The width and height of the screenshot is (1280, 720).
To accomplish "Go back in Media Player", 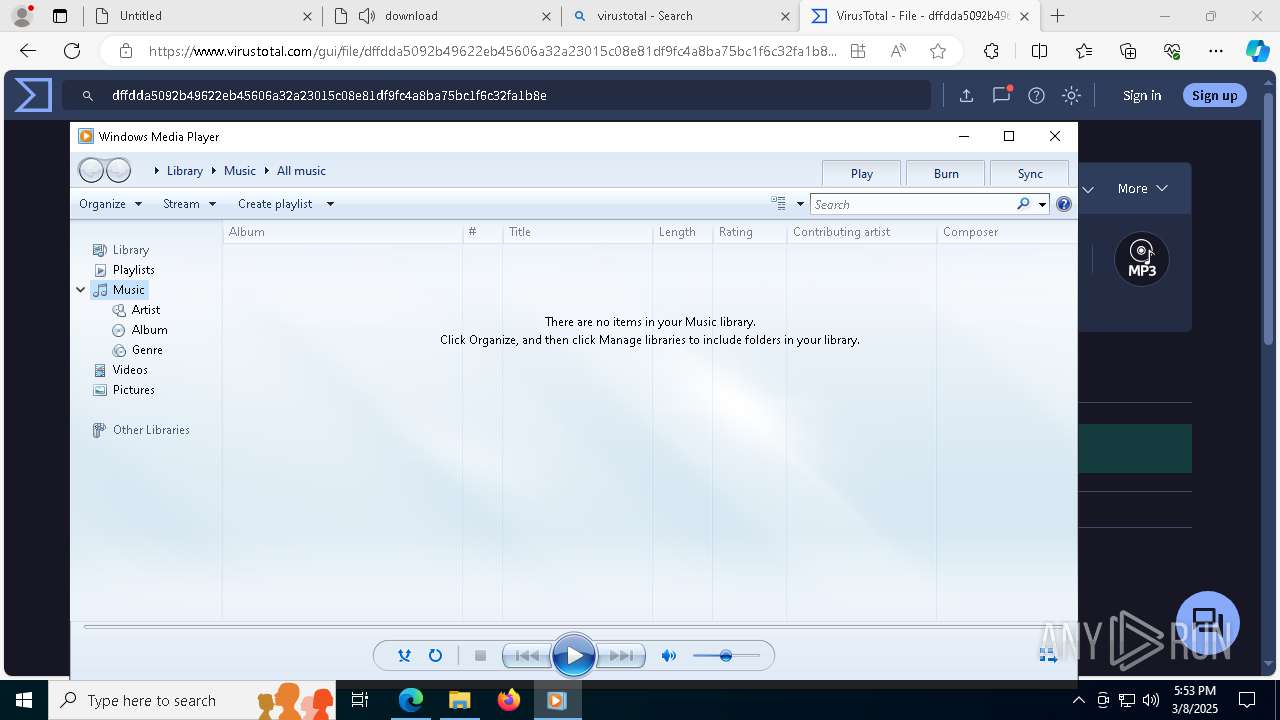I will click(91, 170).
